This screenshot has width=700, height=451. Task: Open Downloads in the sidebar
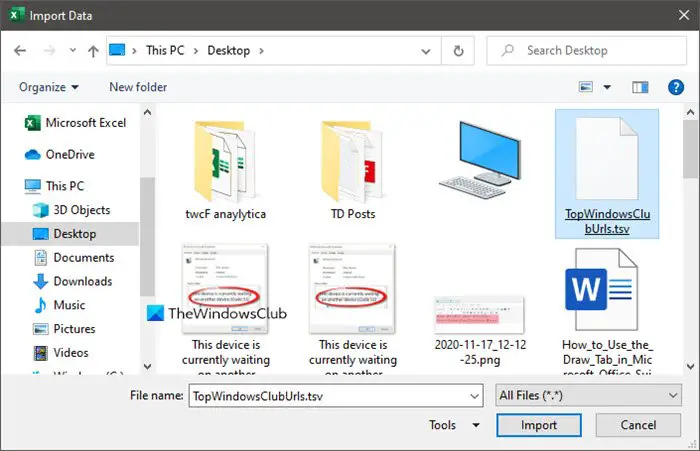point(73,281)
